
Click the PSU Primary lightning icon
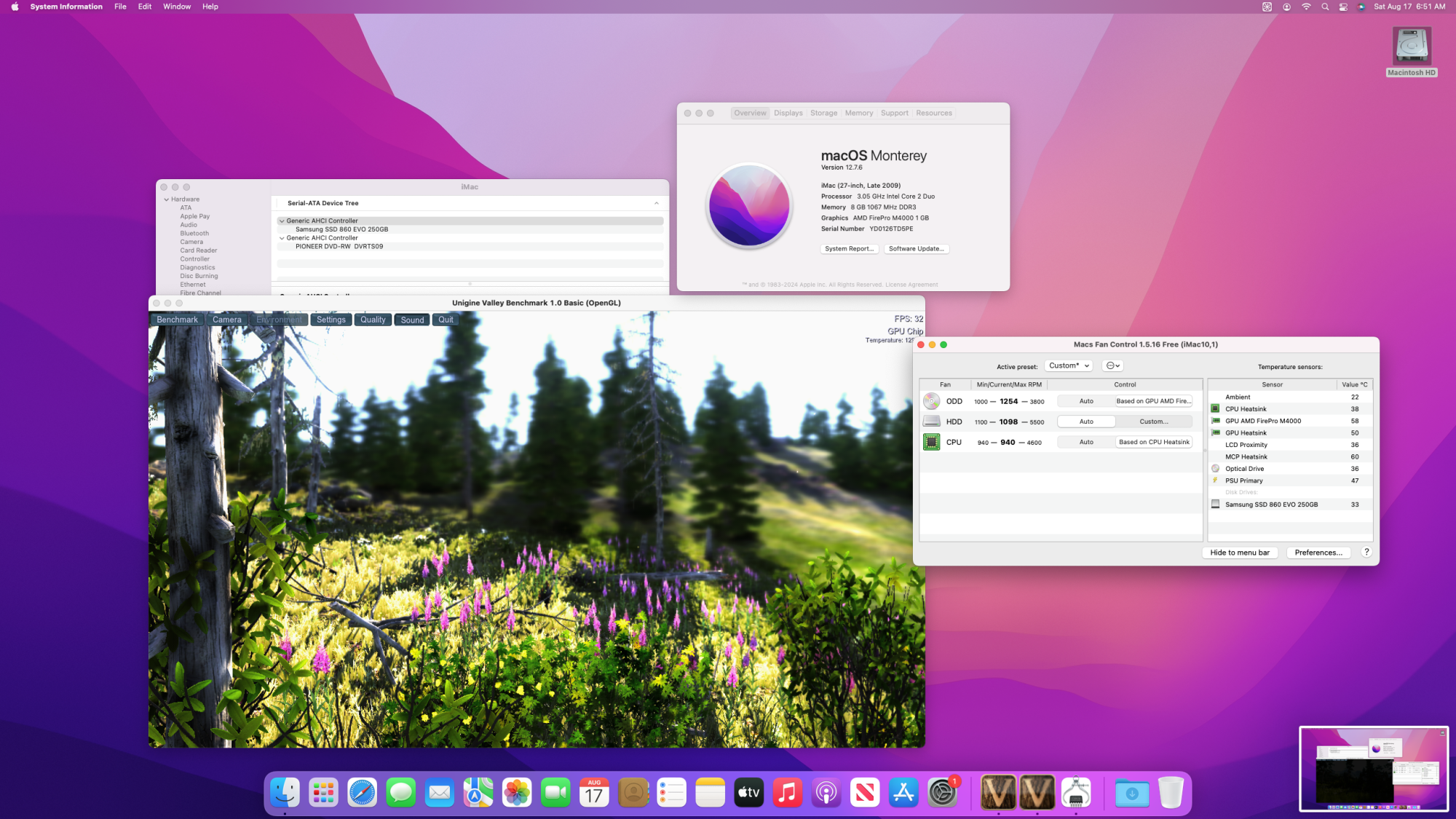coord(1215,480)
